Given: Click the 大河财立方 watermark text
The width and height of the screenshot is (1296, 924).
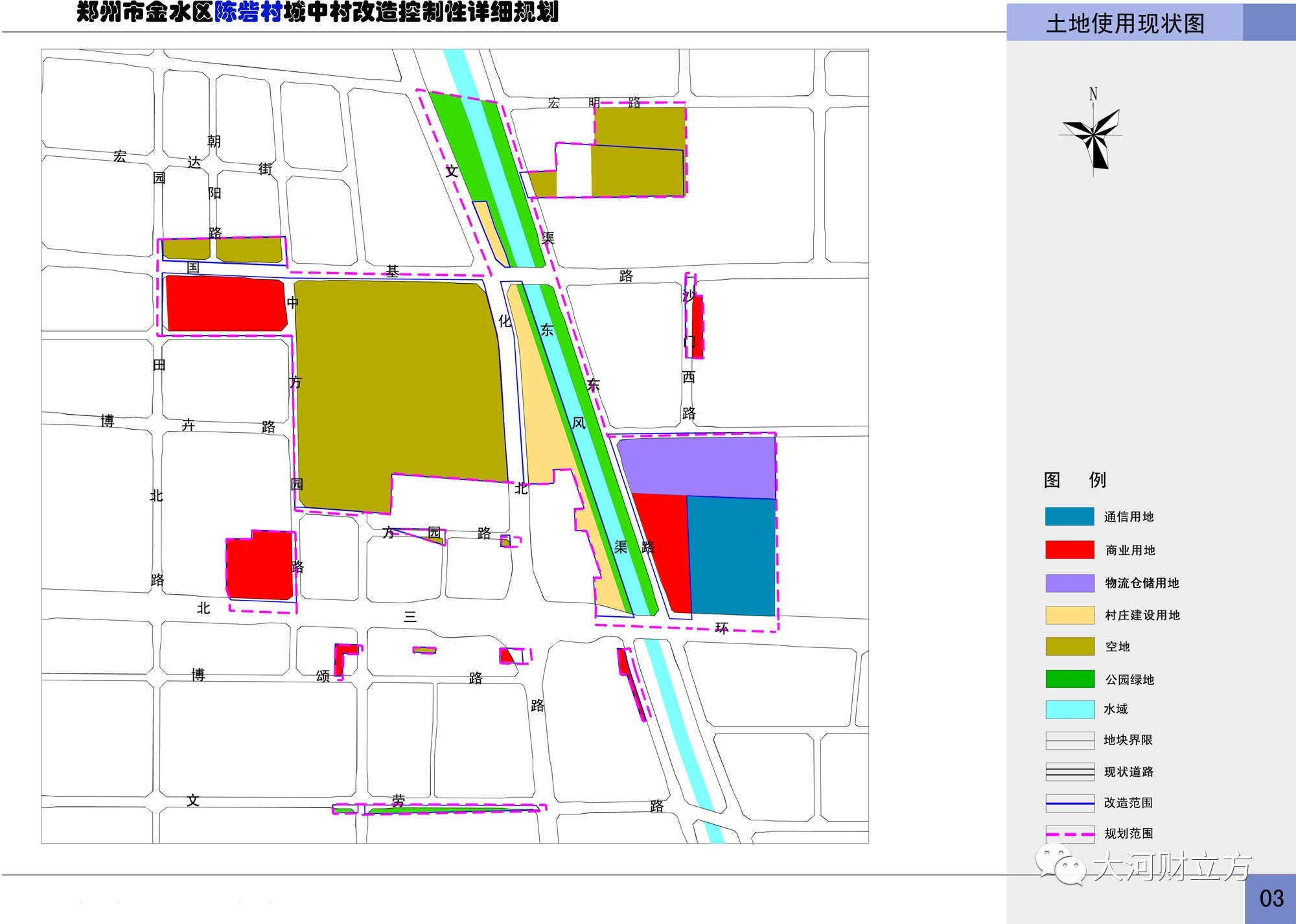Looking at the screenshot, I should click(x=1172, y=867).
